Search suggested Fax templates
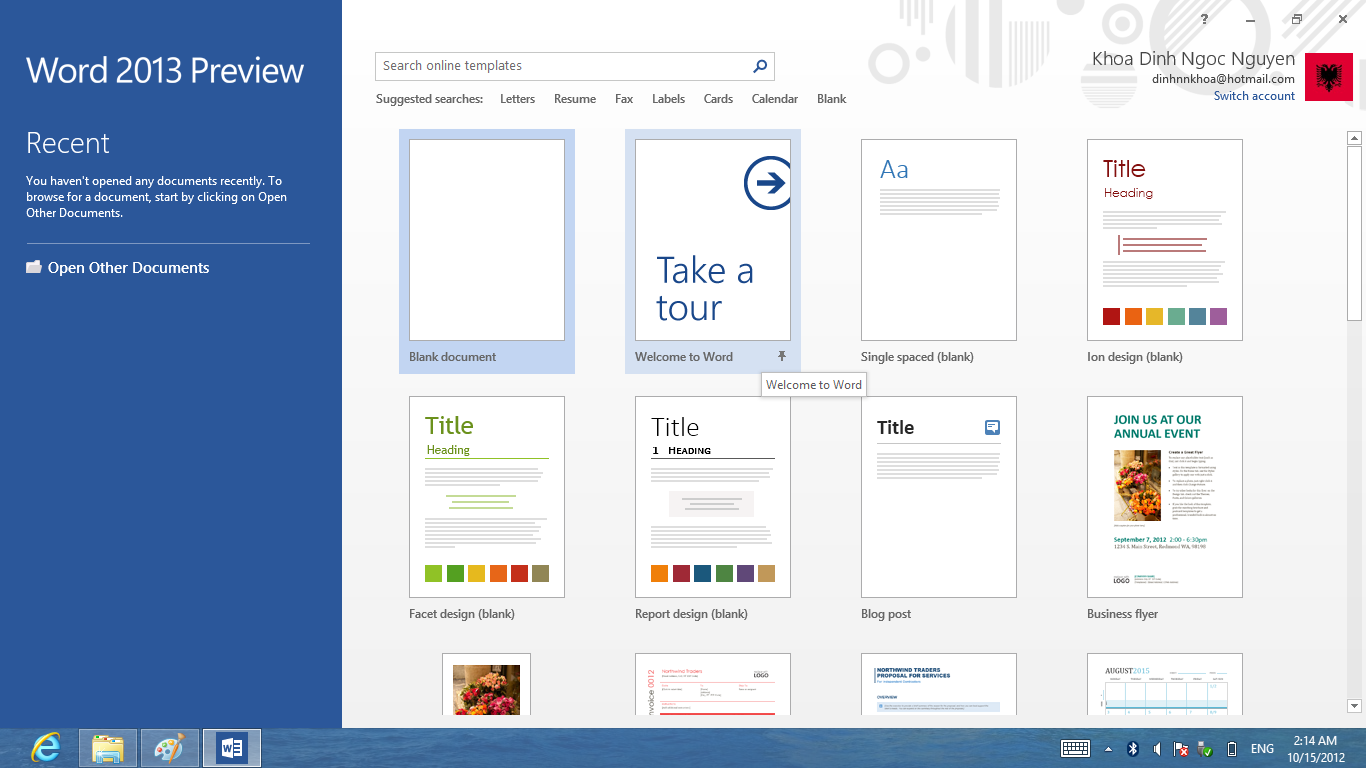Viewport: 1366px width, 768px height. coord(624,99)
